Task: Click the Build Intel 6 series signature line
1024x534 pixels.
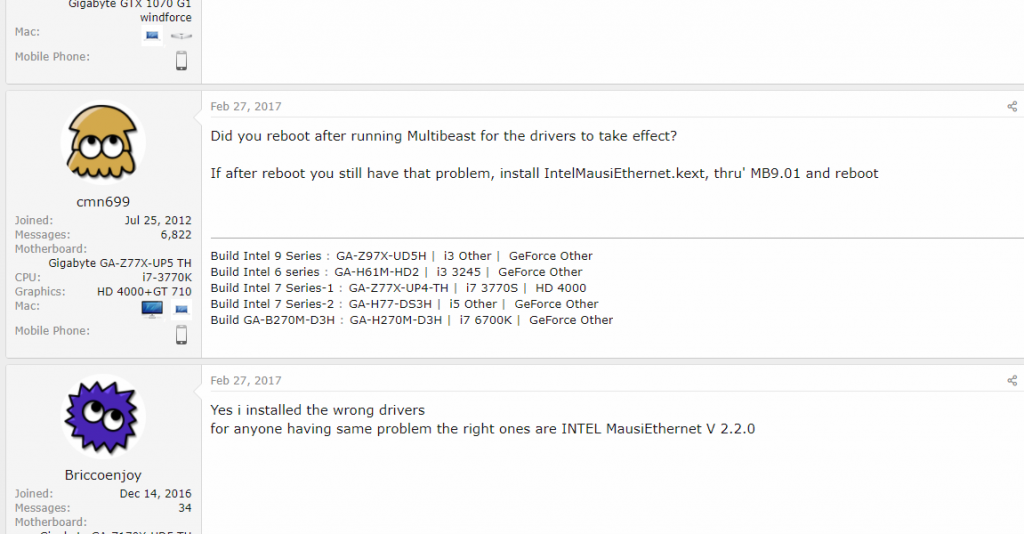Action: click(x=396, y=272)
